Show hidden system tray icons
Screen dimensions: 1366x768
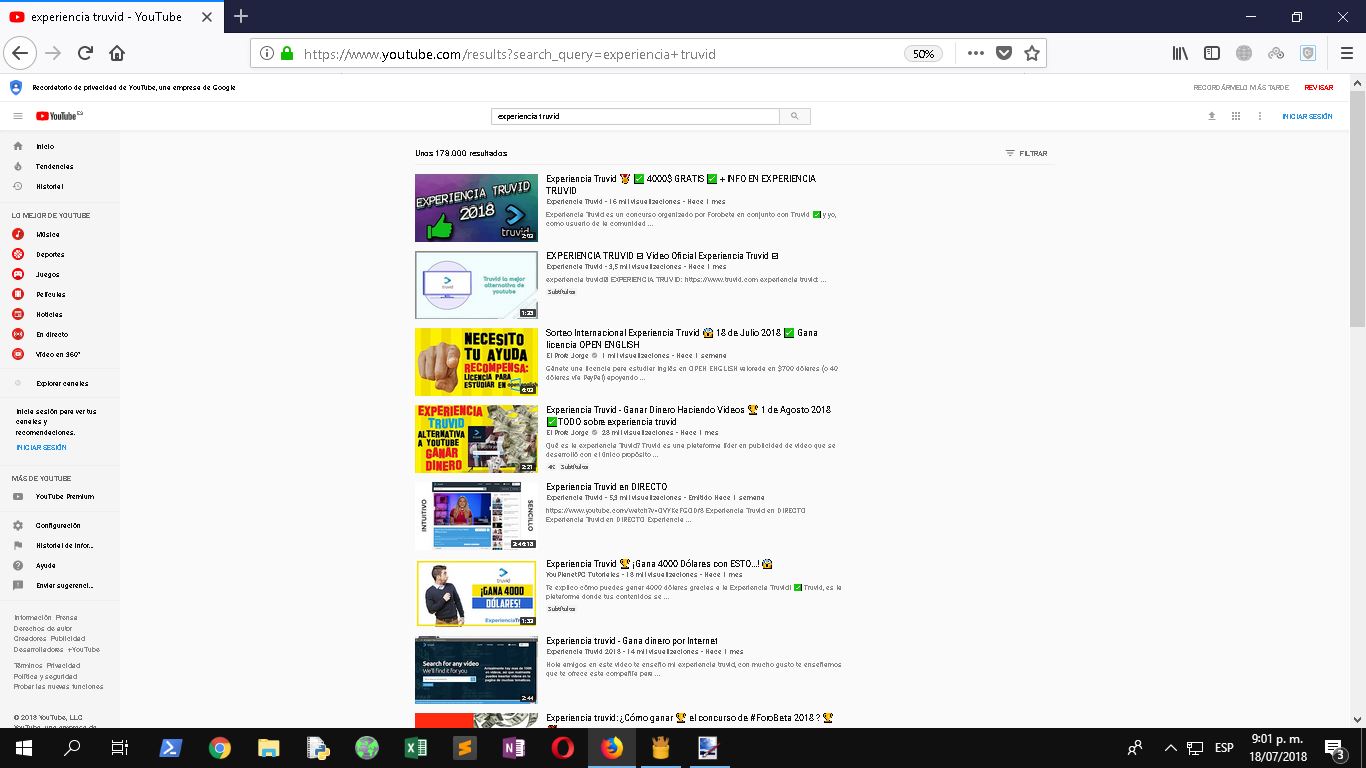[x=1170, y=748]
